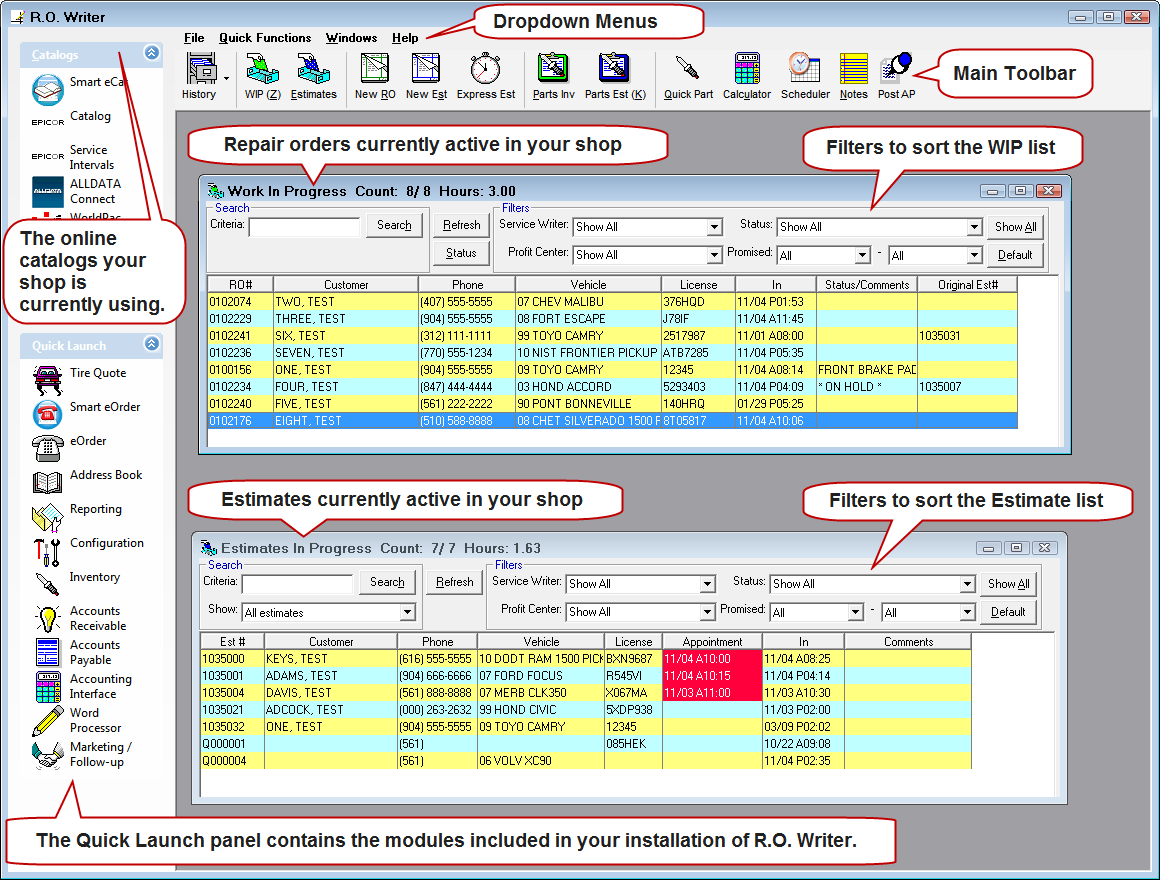Collapse the Quick Launch panel

(x=151, y=344)
